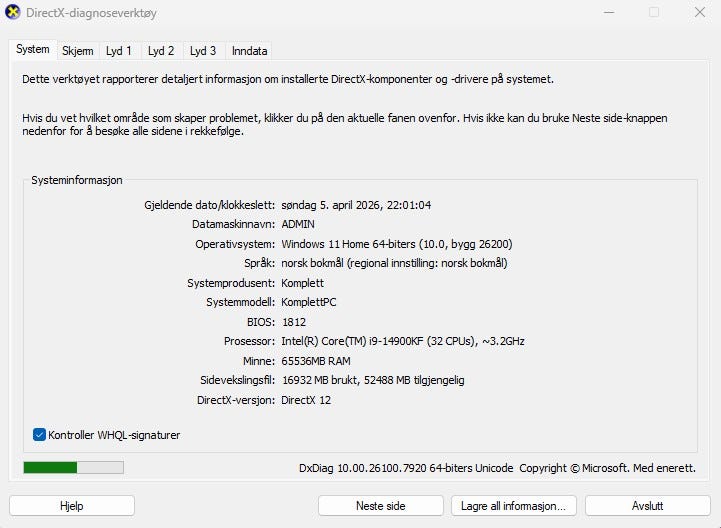This screenshot has height=528, width=721.
Task: Minimize the DirectX diagnostic window
Action: tap(609, 12)
